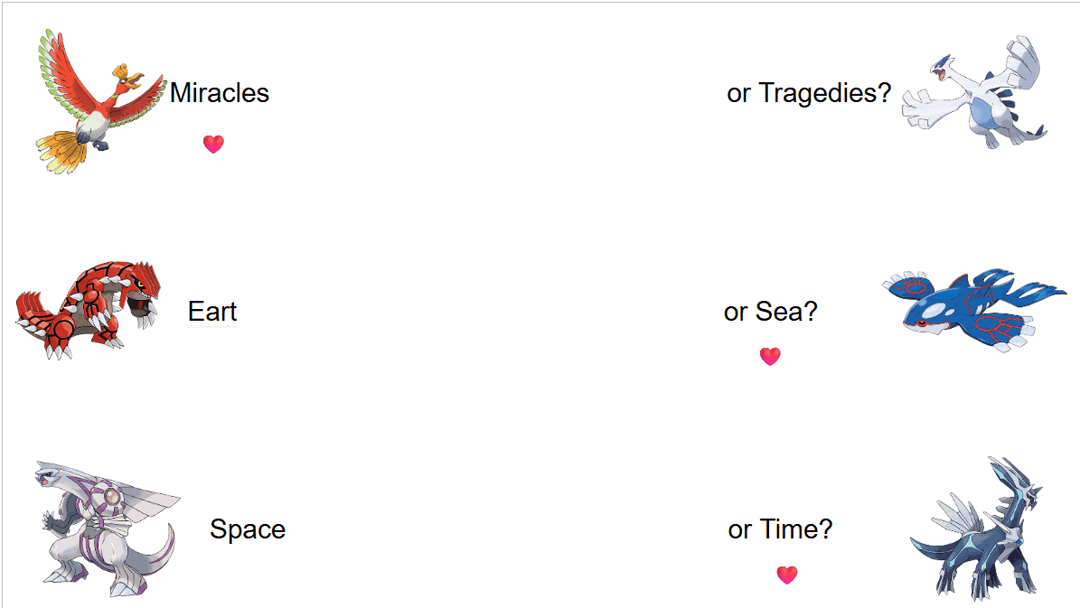Select the 'or' preceding 'Sea?'
1080x608 pixels.
(x=736, y=312)
